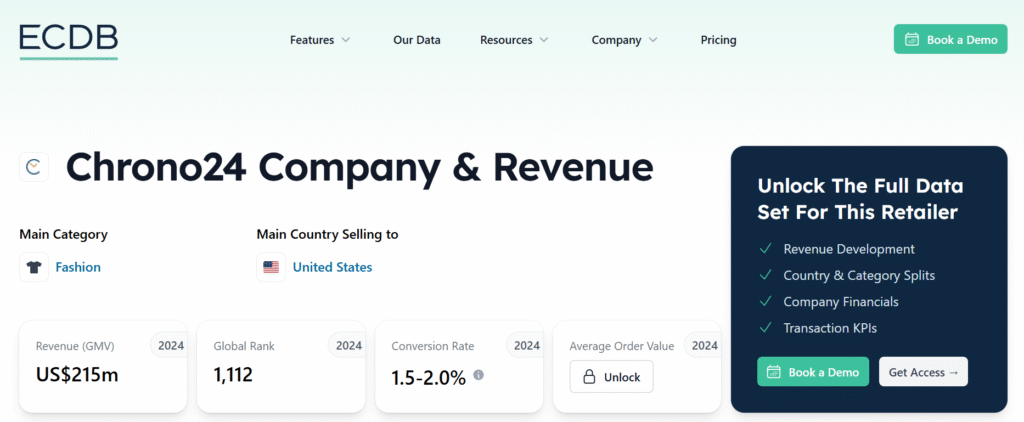
Task: Select the 2024 badge on Revenue card
Action: pyautogui.click(x=170, y=346)
